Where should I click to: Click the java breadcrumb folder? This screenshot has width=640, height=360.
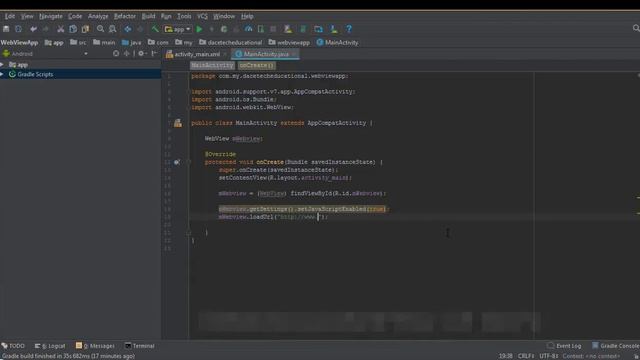click(x=131, y=42)
